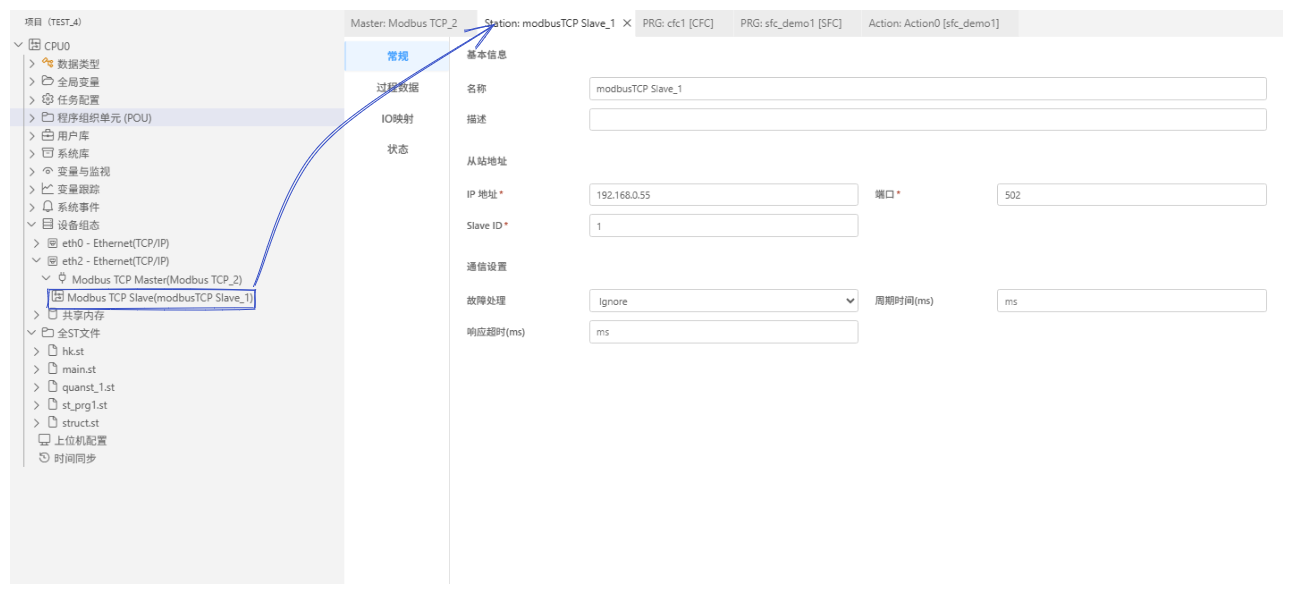This screenshot has width=1293, height=594.
Task: Expand the 任务配置 node
Action: point(32,100)
